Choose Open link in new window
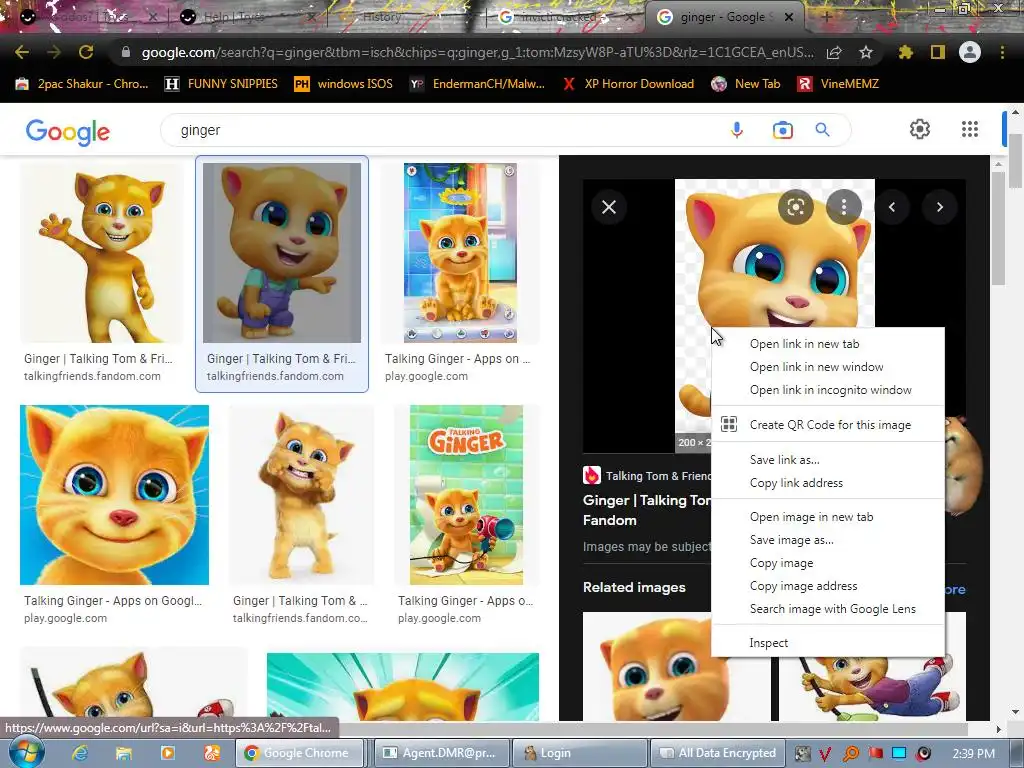This screenshot has width=1024, height=768. click(828, 367)
